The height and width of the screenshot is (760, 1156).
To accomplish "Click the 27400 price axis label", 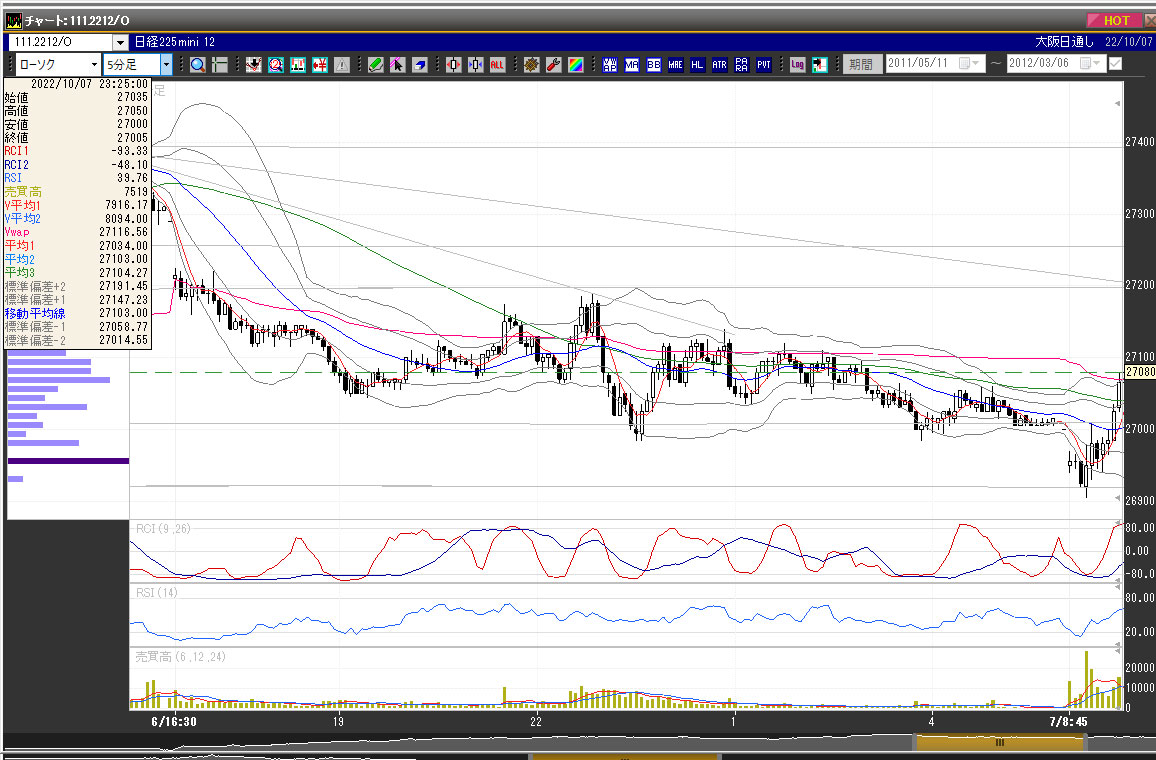I will (1140, 142).
